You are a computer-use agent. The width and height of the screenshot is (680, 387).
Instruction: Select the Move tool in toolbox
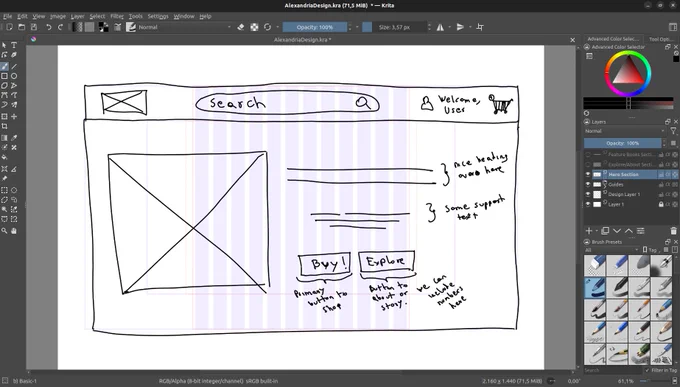pos(14,117)
